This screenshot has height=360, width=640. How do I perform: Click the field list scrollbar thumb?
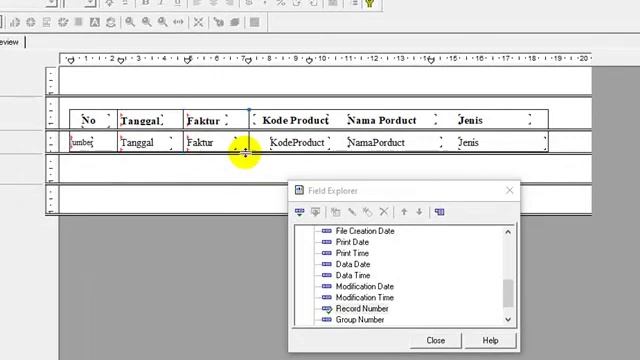[x=508, y=293]
